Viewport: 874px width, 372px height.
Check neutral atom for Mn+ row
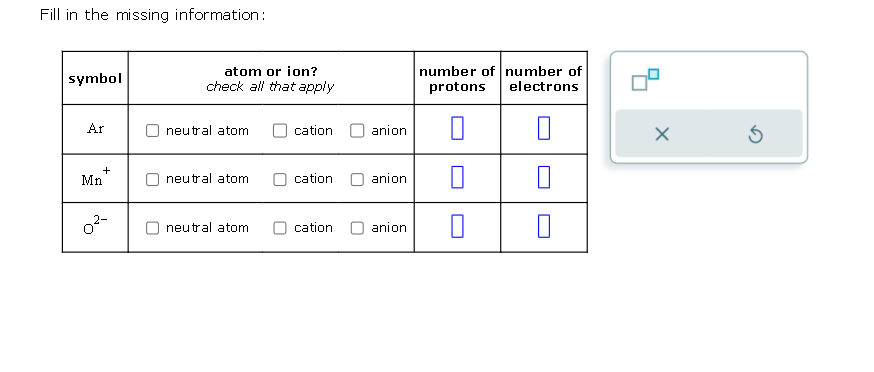point(152,179)
